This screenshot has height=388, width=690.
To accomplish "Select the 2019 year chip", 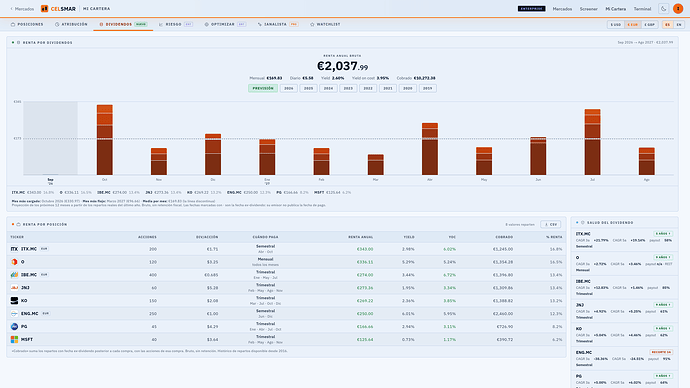I will [x=428, y=88].
